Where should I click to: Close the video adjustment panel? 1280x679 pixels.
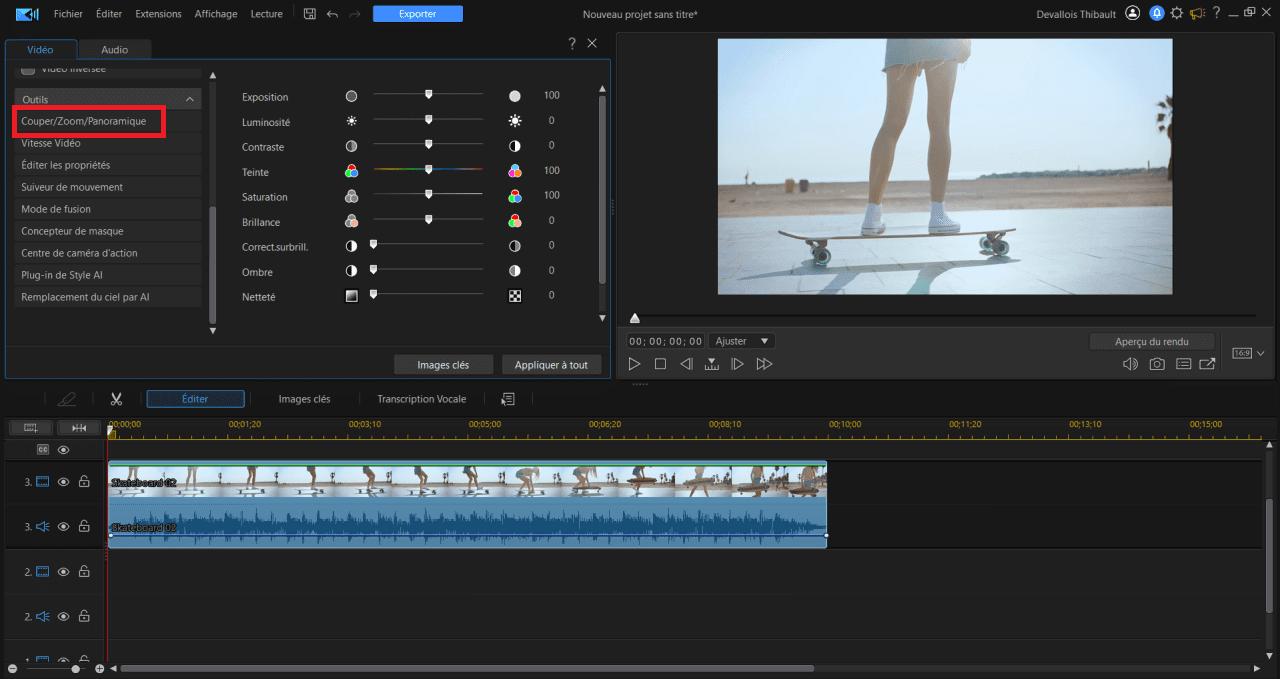coord(592,43)
